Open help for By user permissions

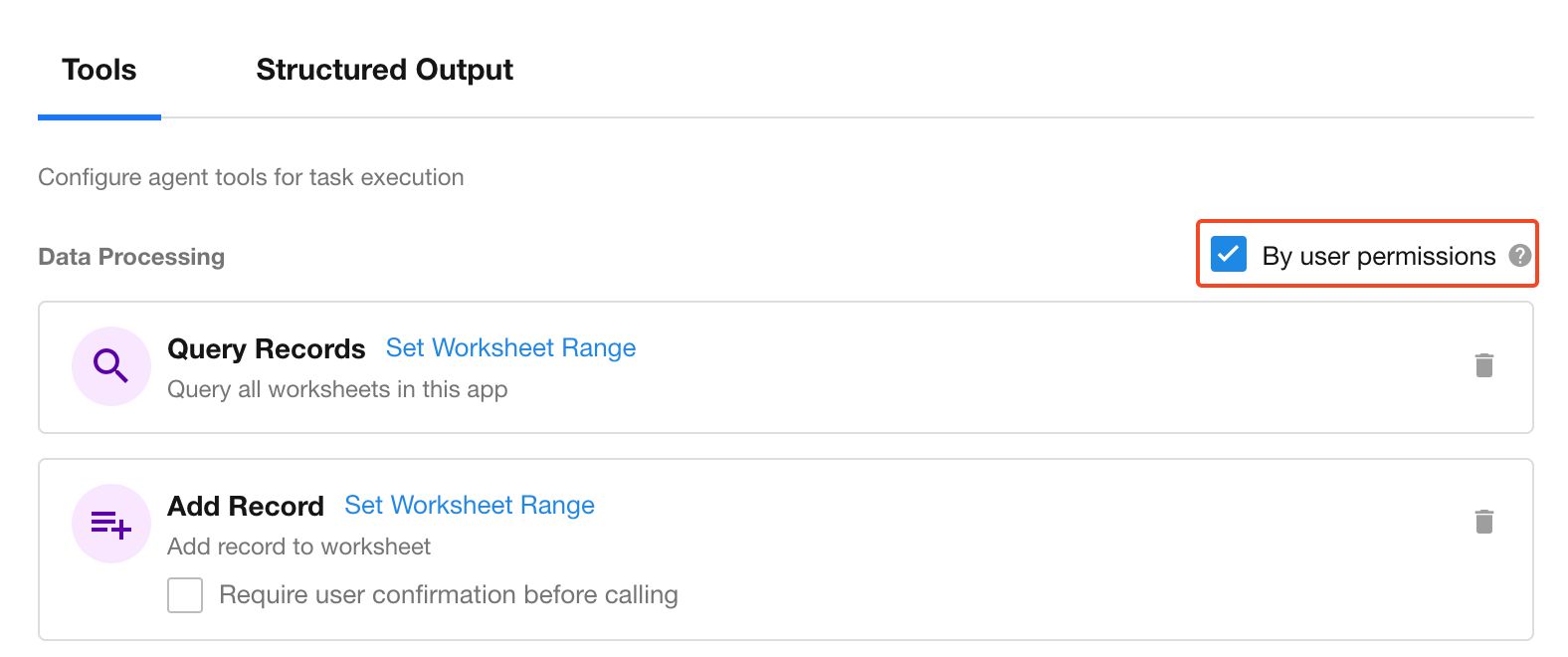pyautogui.click(x=1519, y=256)
